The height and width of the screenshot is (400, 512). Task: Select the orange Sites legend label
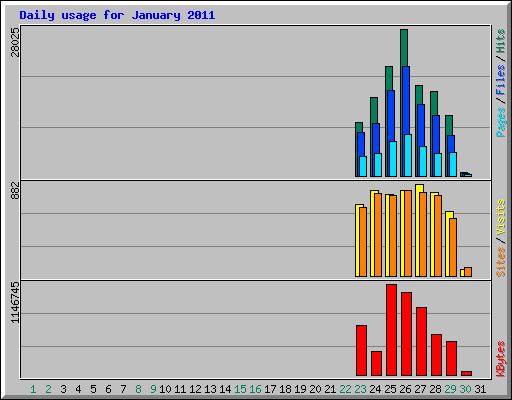pyautogui.click(x=500, y=262)
